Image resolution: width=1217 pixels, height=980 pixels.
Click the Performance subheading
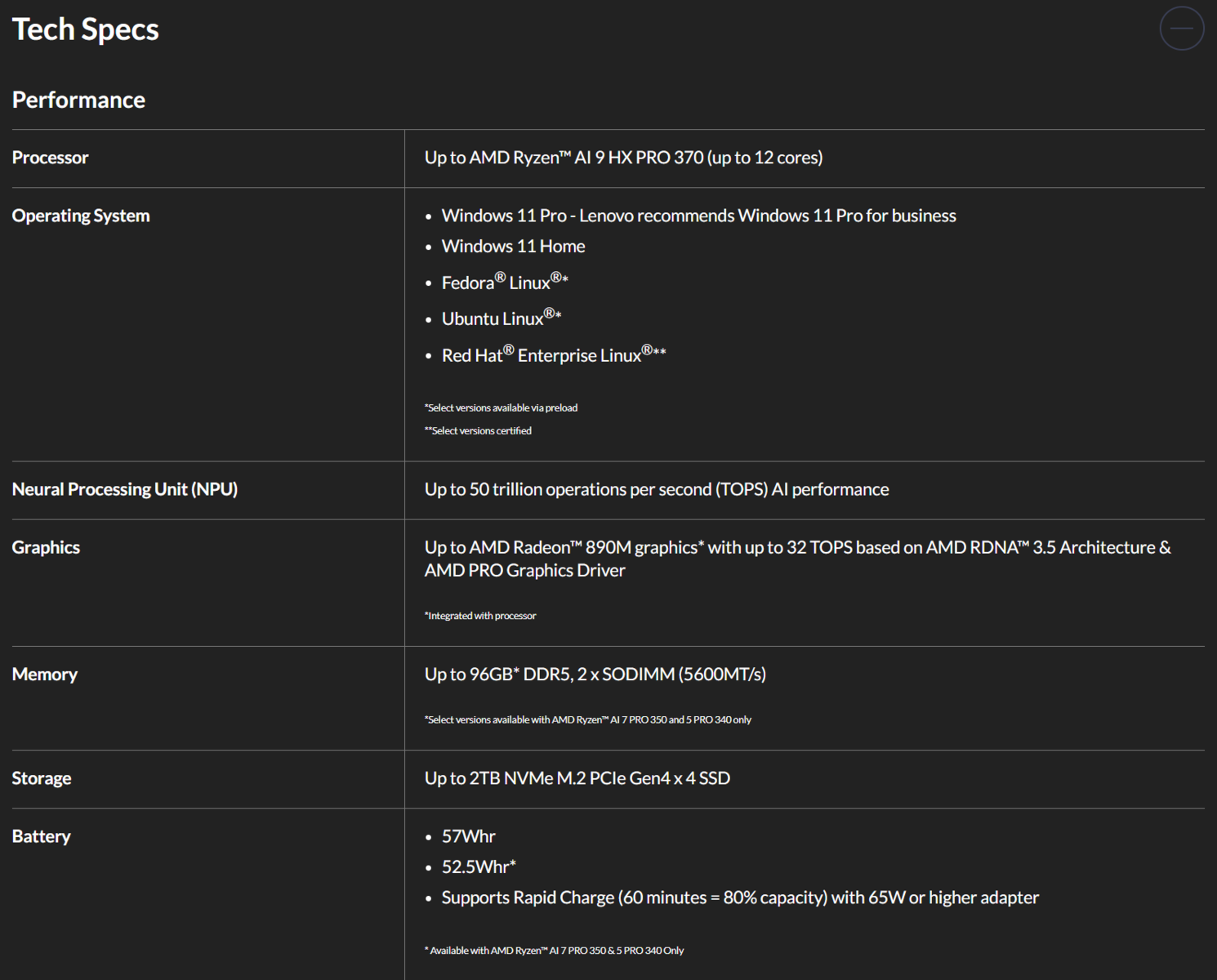78,100
